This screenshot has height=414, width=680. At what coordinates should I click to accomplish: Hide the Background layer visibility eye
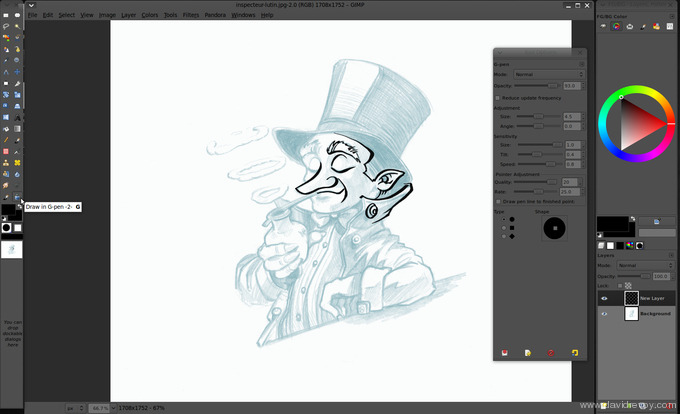pyautogui.click(x=604, y=314)
